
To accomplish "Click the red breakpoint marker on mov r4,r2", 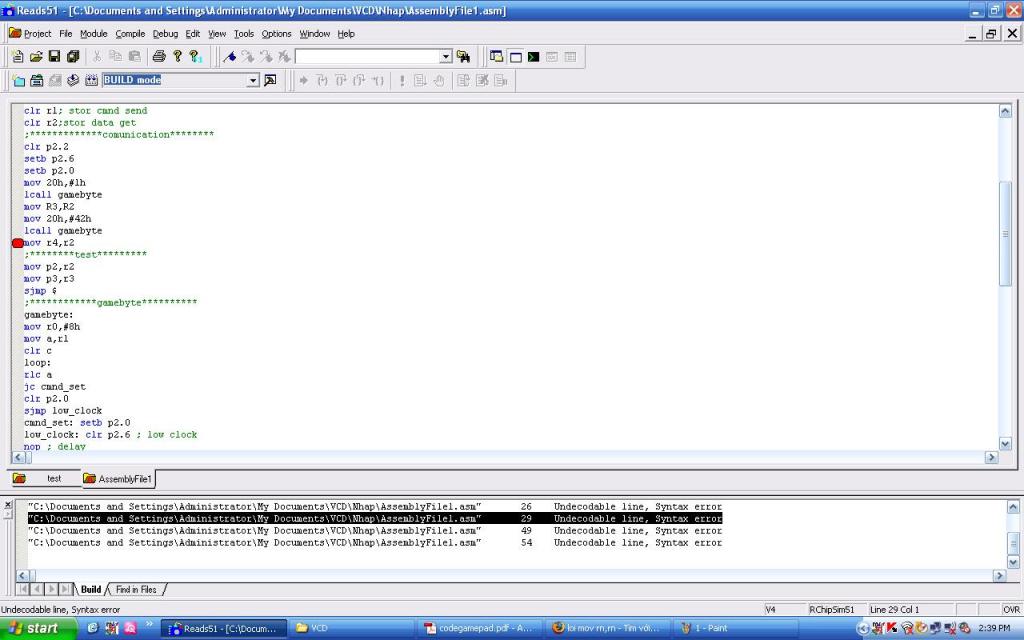I will click(x=18, y=243).
